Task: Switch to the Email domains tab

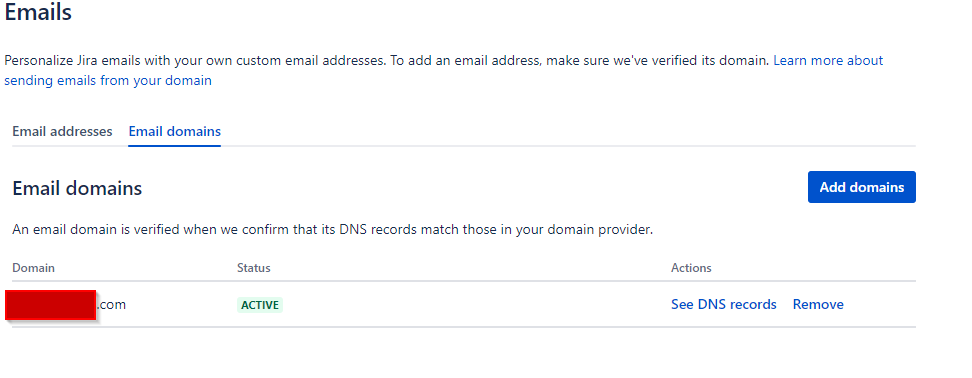Action: click(x=174, y=131)
